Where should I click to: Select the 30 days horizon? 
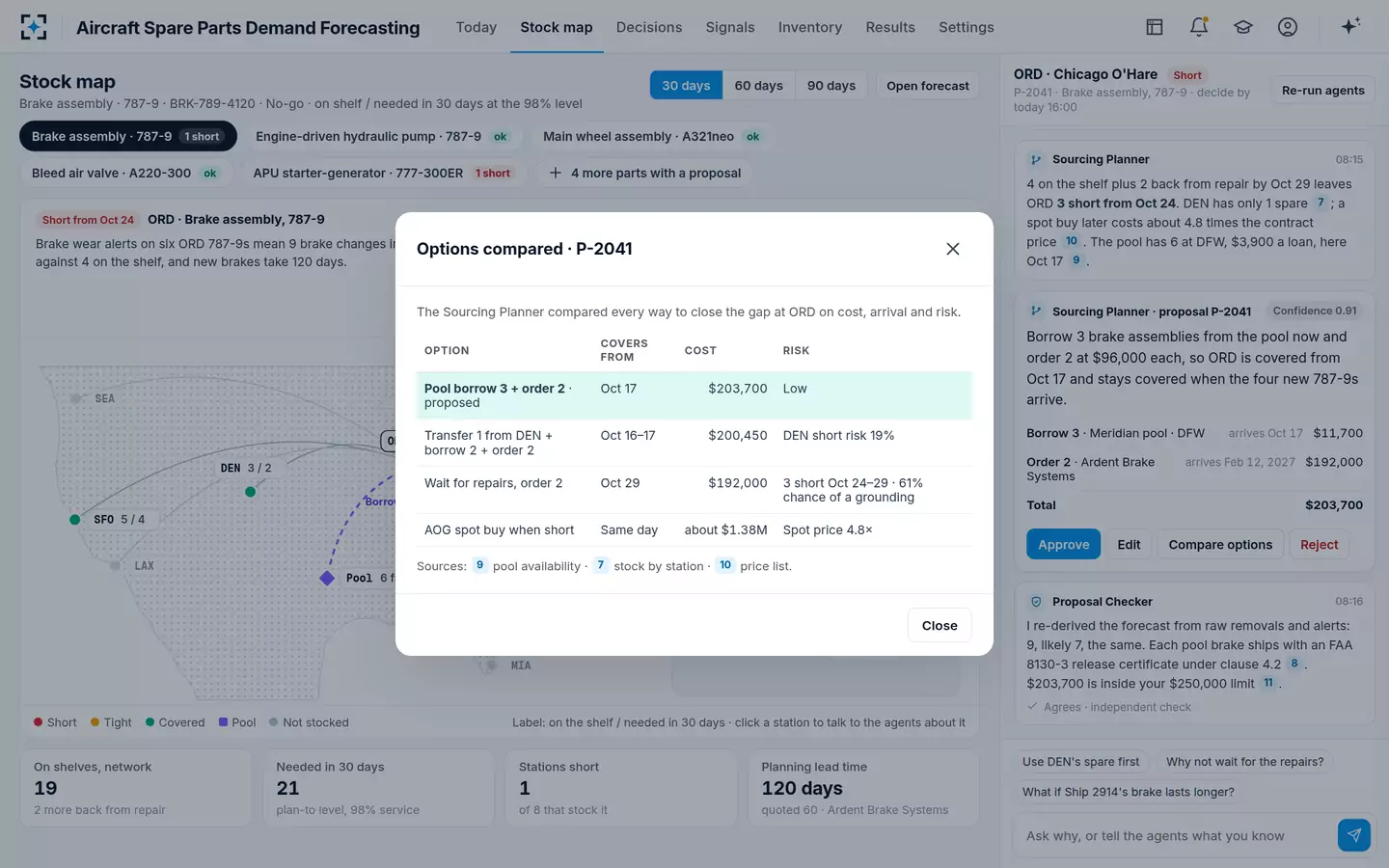pos(686,86)
